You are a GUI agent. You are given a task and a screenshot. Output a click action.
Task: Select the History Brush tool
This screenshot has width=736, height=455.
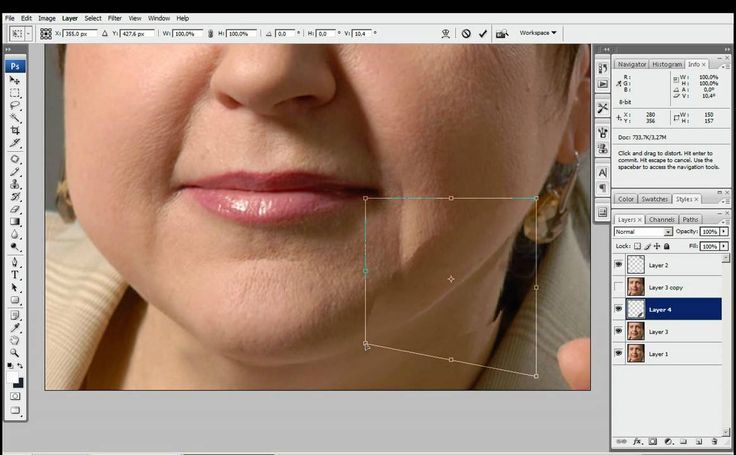click(15, 197)
